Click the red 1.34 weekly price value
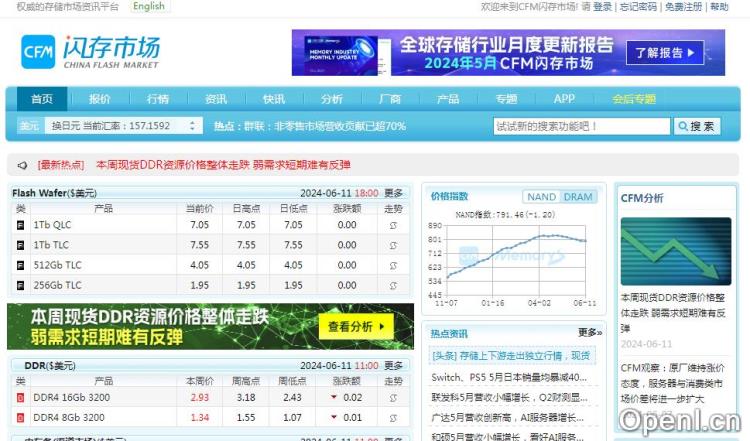Screen dimensions: 750x441 [x=199, y=418]
